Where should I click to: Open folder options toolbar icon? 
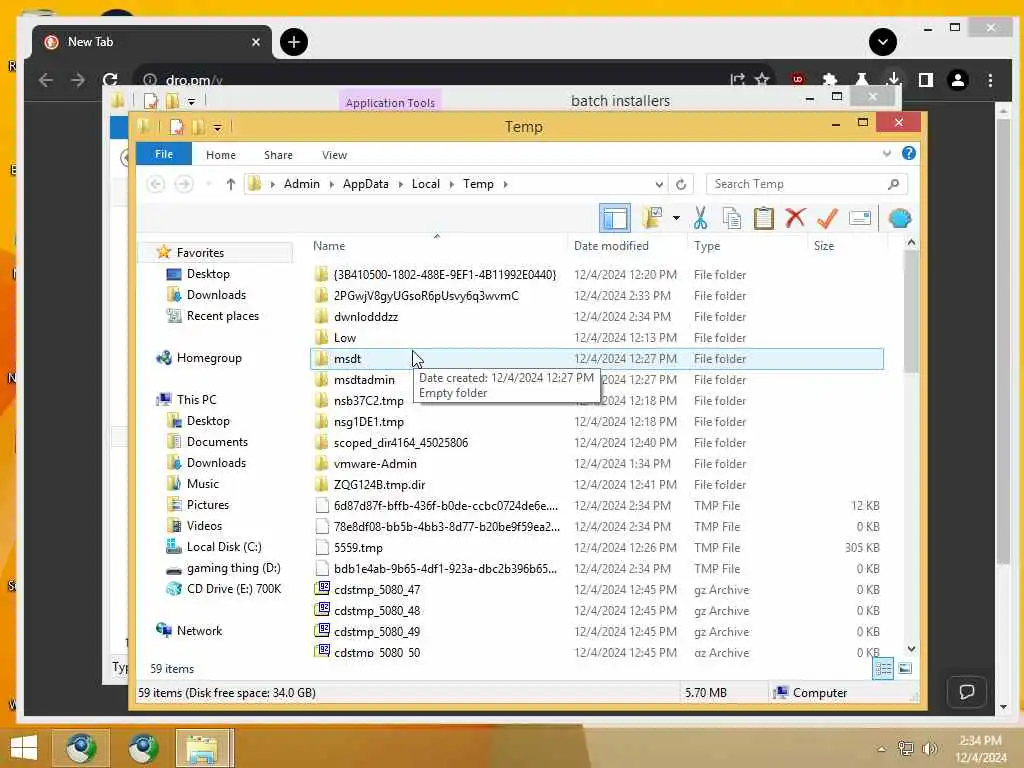click(x=652, y=218)
